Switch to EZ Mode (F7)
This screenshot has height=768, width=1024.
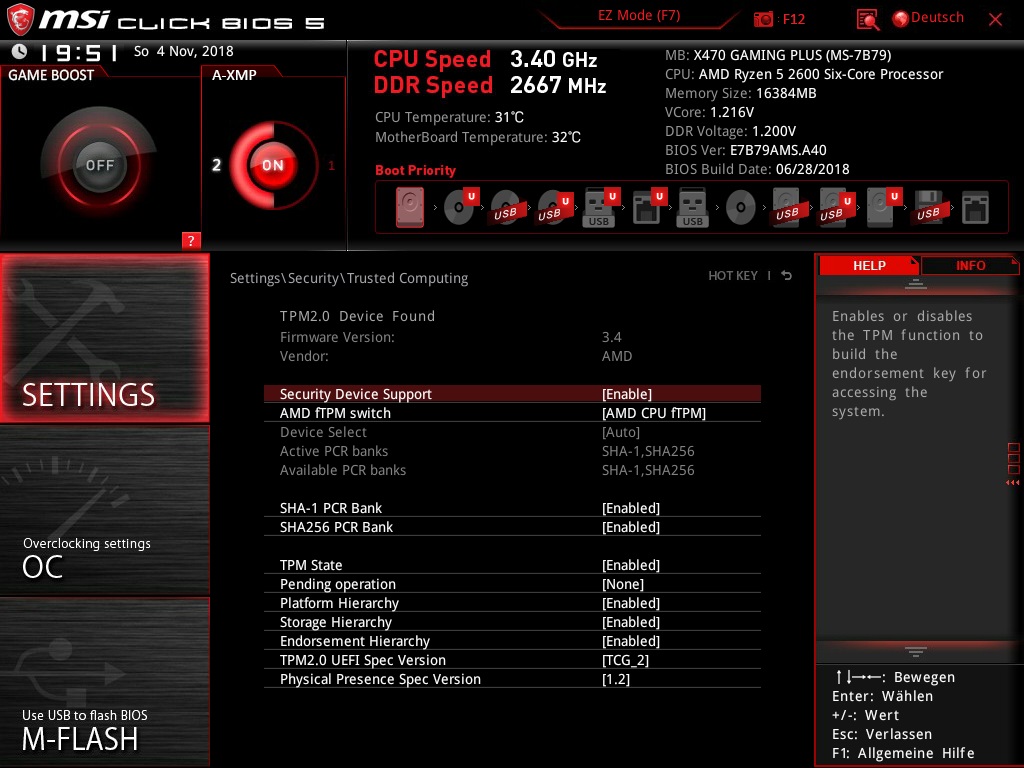pyautogui.click(x=639, y=16)
